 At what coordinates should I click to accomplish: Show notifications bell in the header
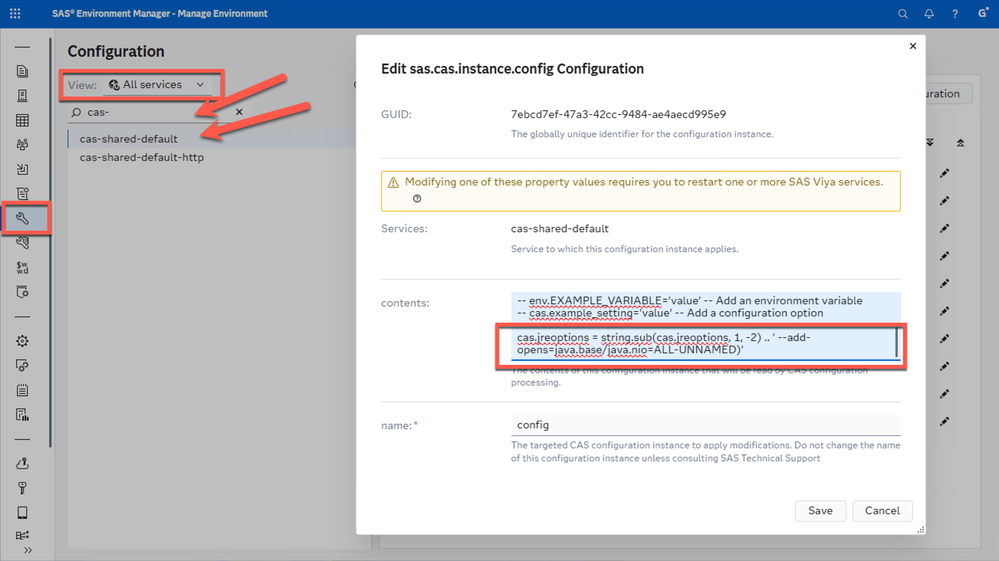coord(929,13)
